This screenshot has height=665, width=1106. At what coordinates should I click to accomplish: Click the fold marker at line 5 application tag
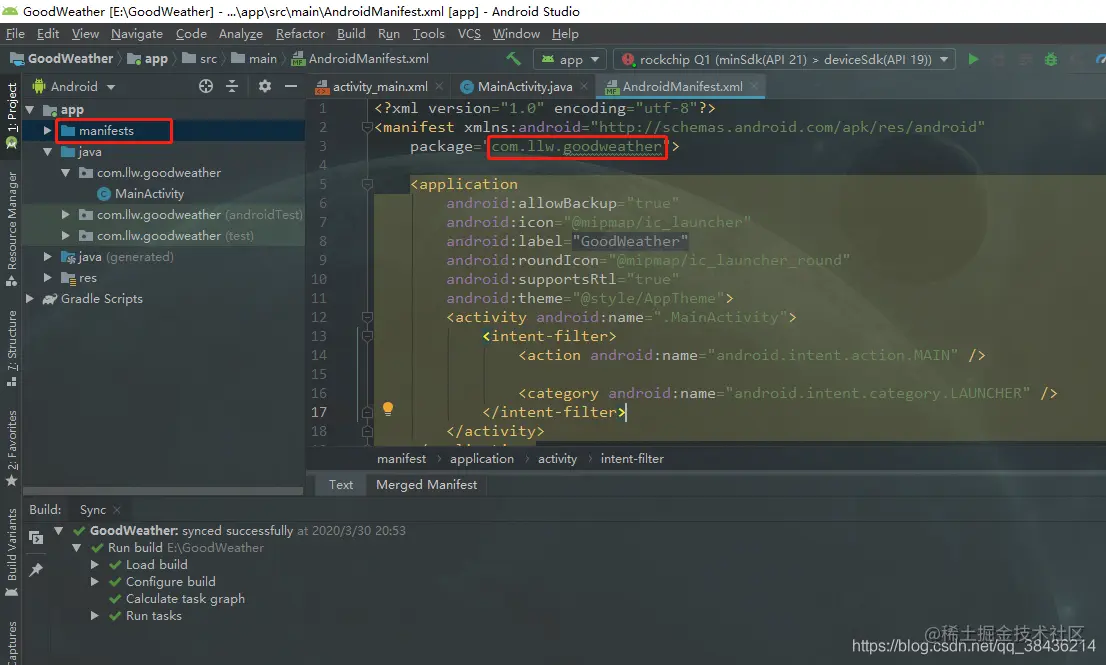pos(367,184)
